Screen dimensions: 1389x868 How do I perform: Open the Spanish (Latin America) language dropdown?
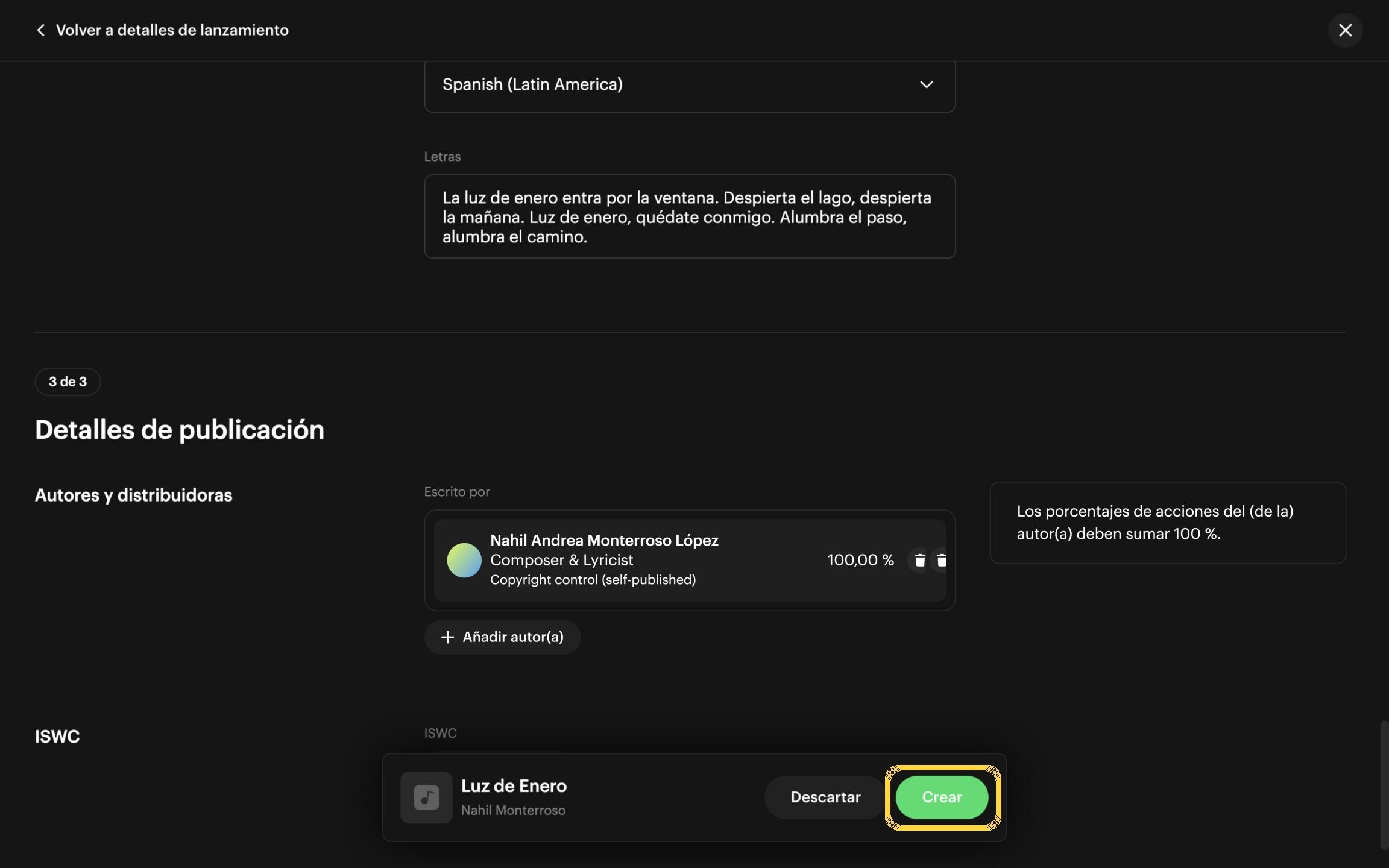coord(690,85)
